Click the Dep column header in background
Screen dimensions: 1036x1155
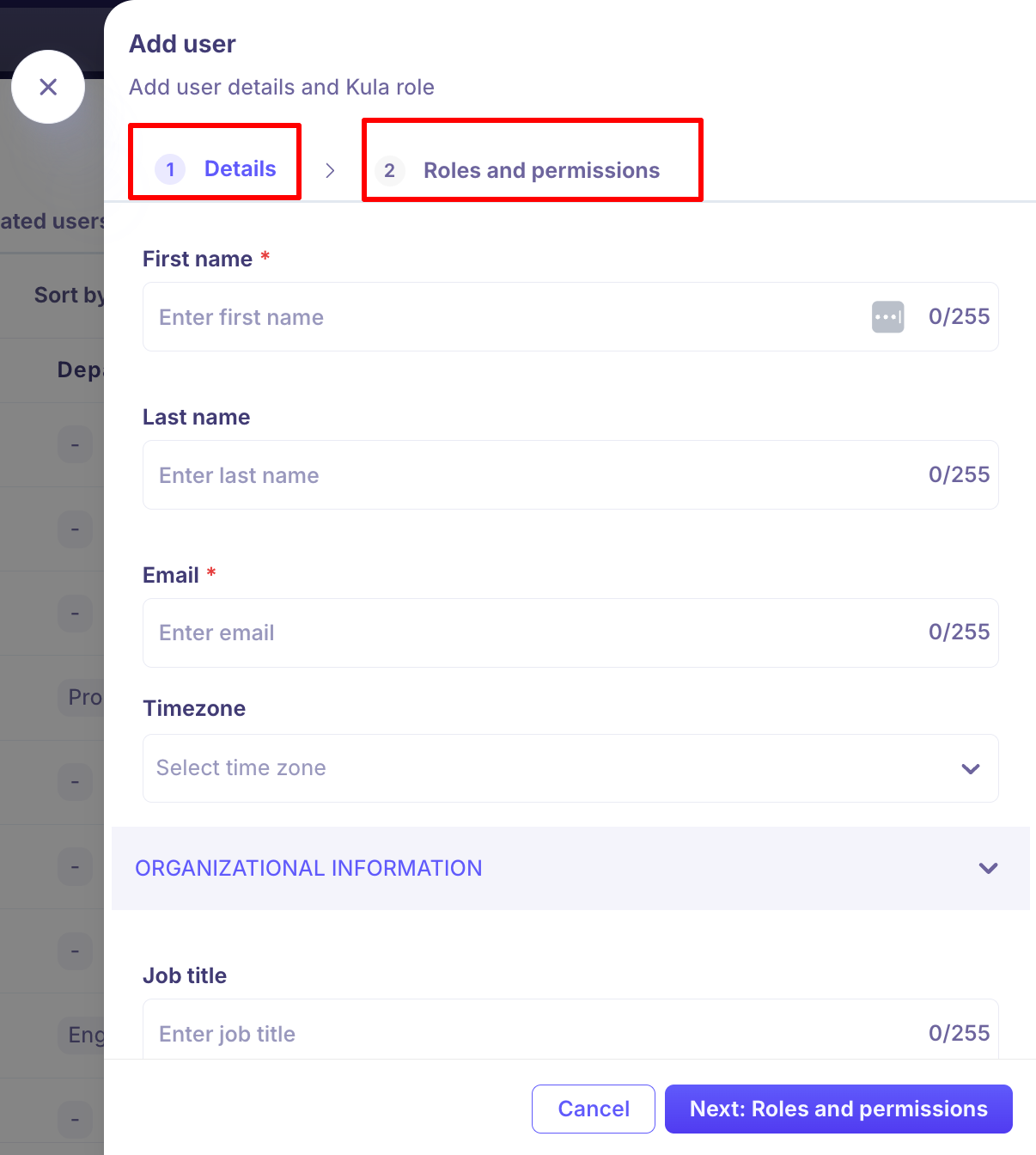pyautogui.click(x=79, y=370)
